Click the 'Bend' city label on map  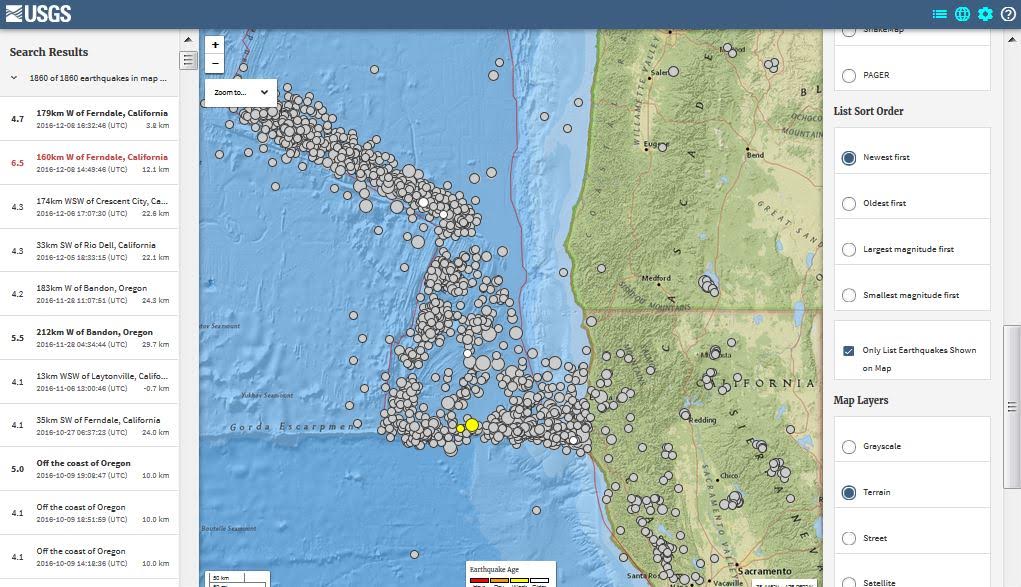[x=755, y=155]
